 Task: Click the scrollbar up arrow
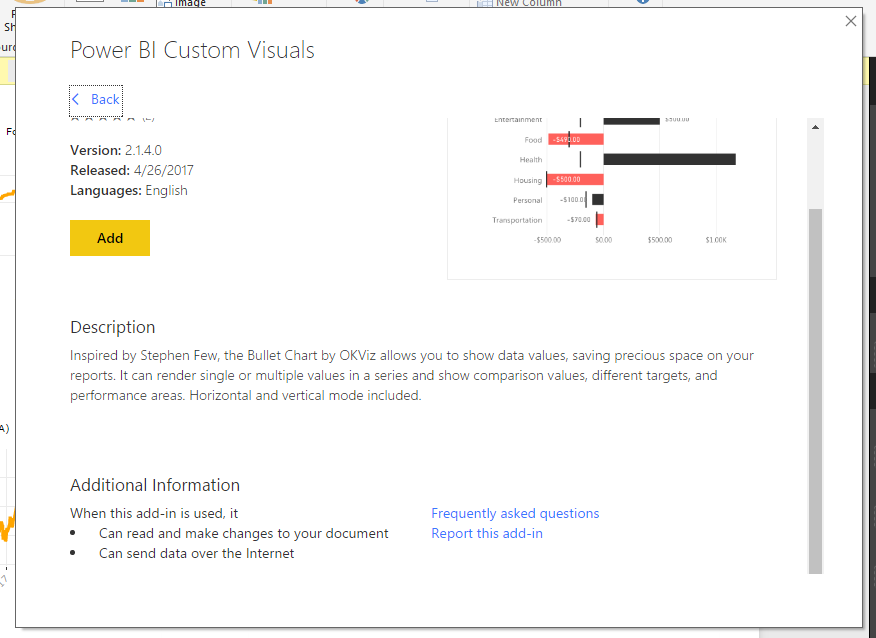[x=815, y=127]
